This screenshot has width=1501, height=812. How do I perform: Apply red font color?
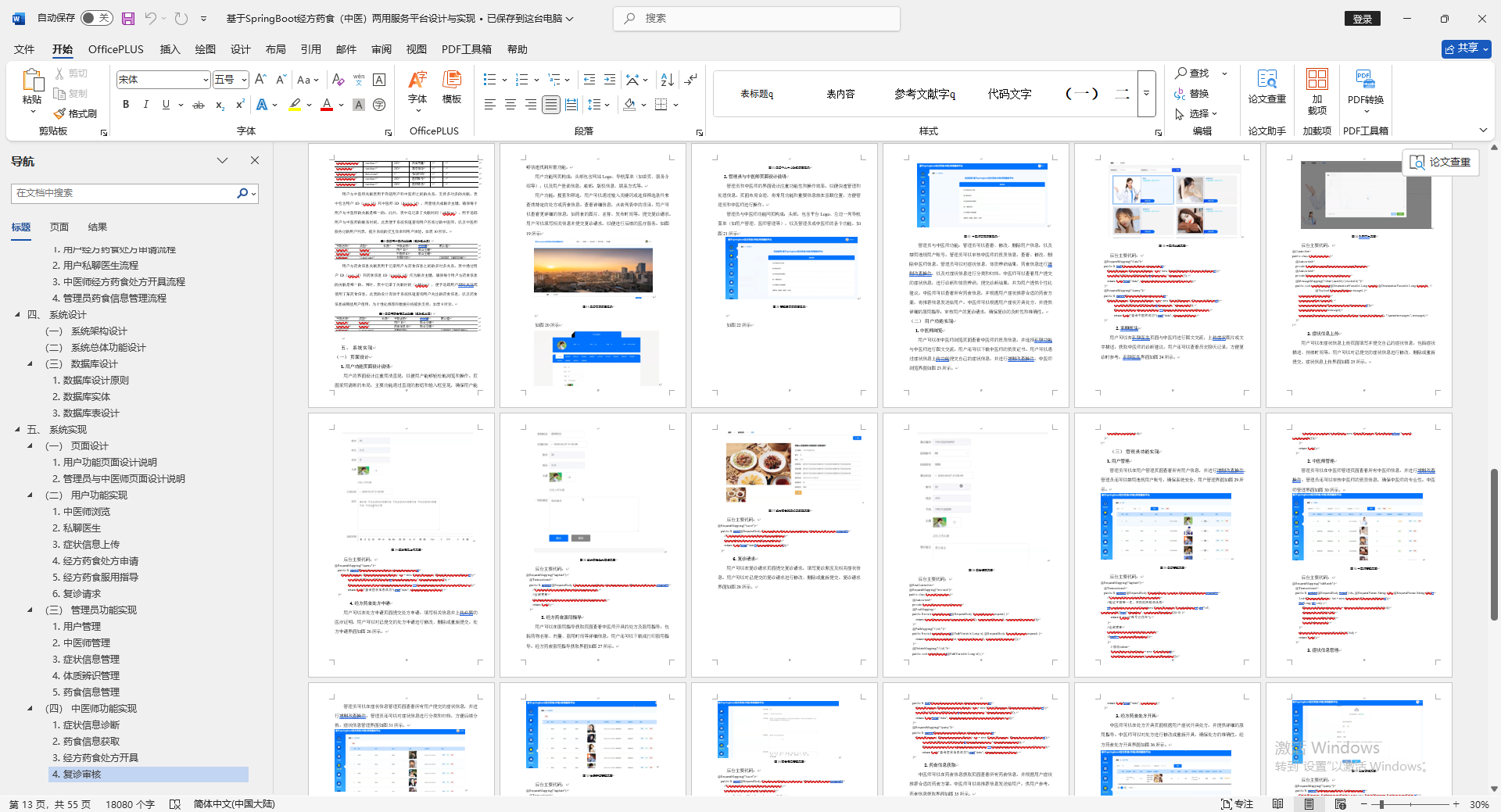click(x=327, y=105)
